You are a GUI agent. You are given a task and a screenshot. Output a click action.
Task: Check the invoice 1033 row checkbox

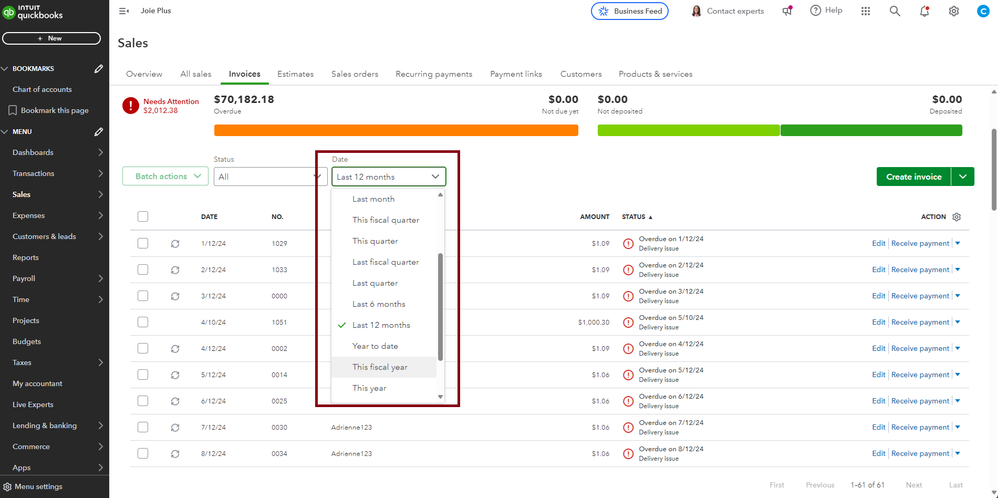tap(143, 269)
